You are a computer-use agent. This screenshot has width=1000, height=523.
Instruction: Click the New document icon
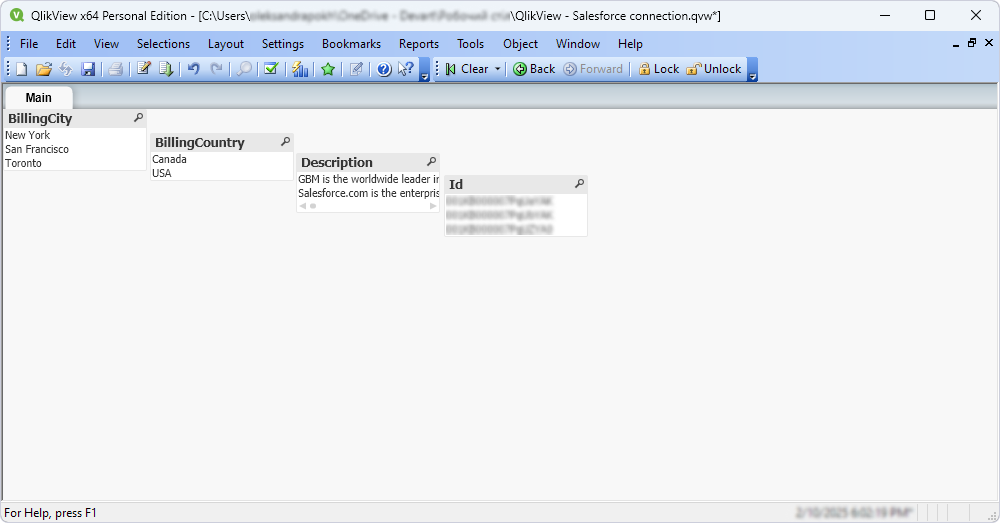point(22,69)
